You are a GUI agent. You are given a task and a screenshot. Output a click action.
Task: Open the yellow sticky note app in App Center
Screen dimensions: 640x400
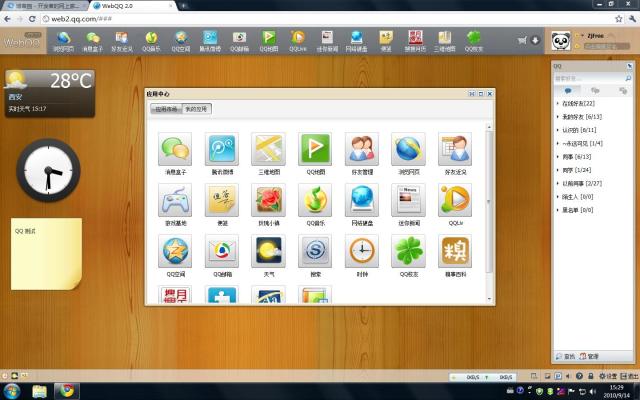pos(222,200)
